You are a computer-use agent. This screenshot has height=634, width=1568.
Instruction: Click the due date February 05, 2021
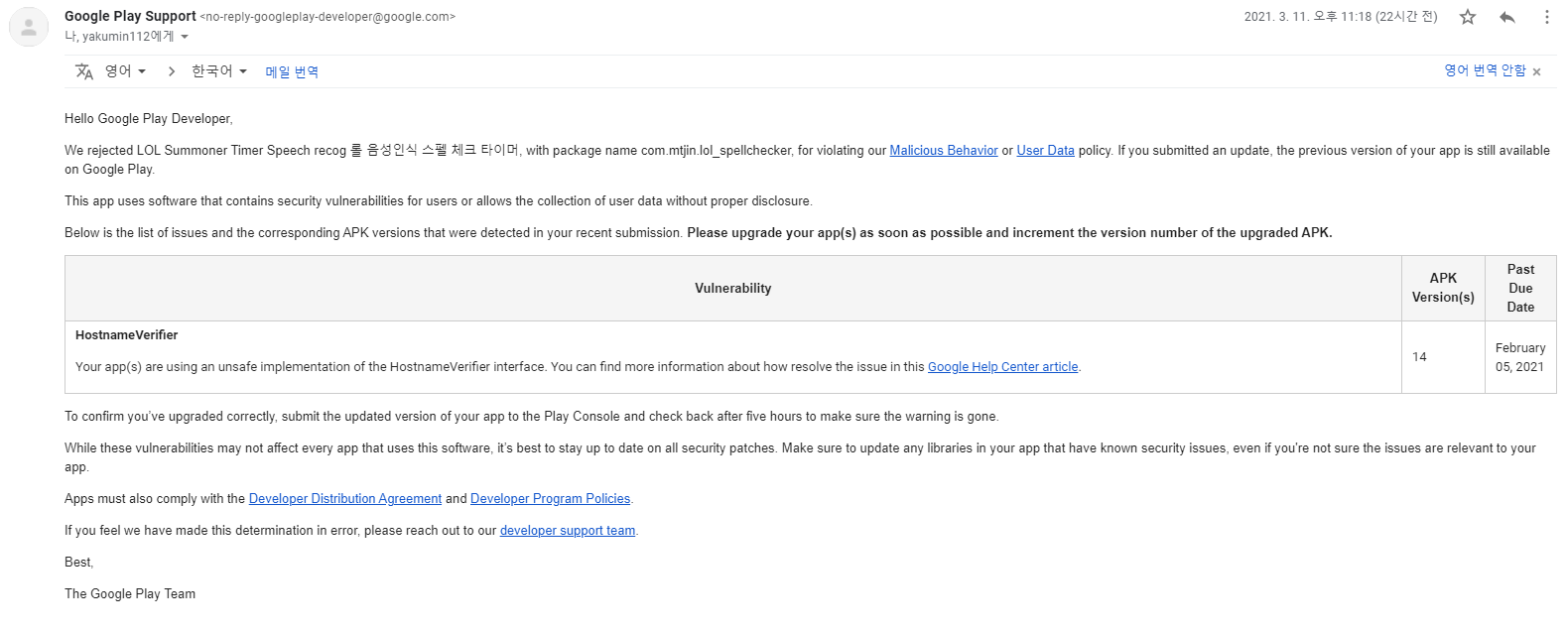[x=1520, y=357]
